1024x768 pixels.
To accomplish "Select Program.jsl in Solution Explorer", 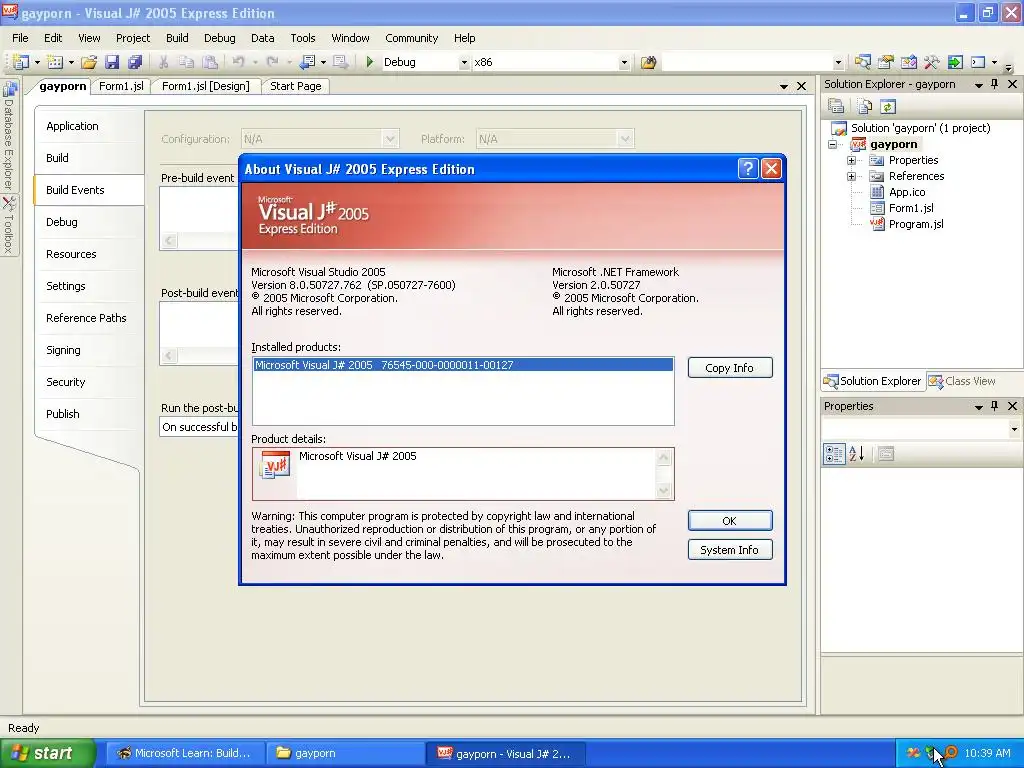I will pos(916,224).
